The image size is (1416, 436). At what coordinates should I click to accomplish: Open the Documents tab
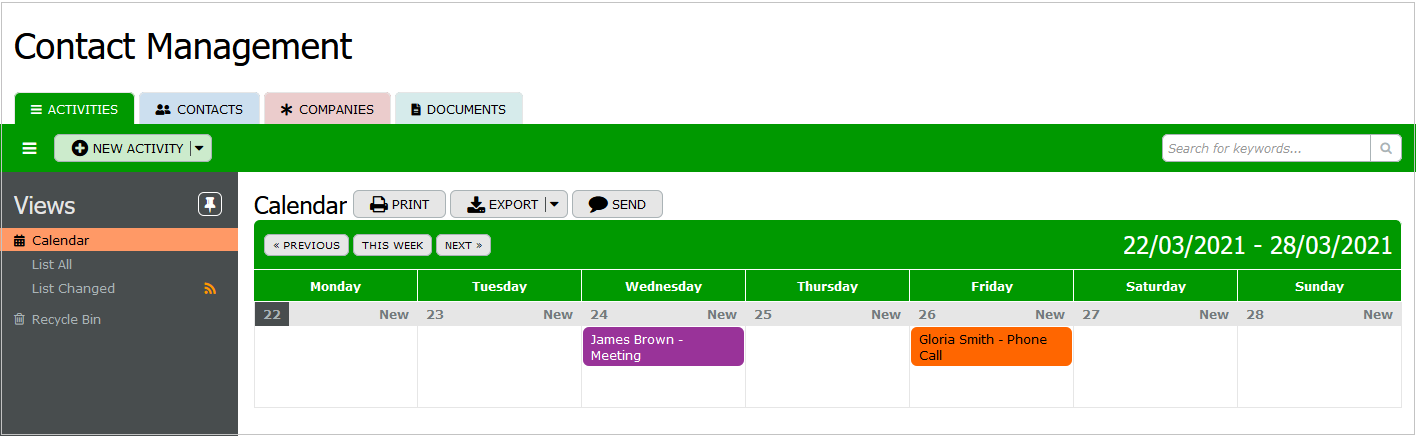pos(458,109)
